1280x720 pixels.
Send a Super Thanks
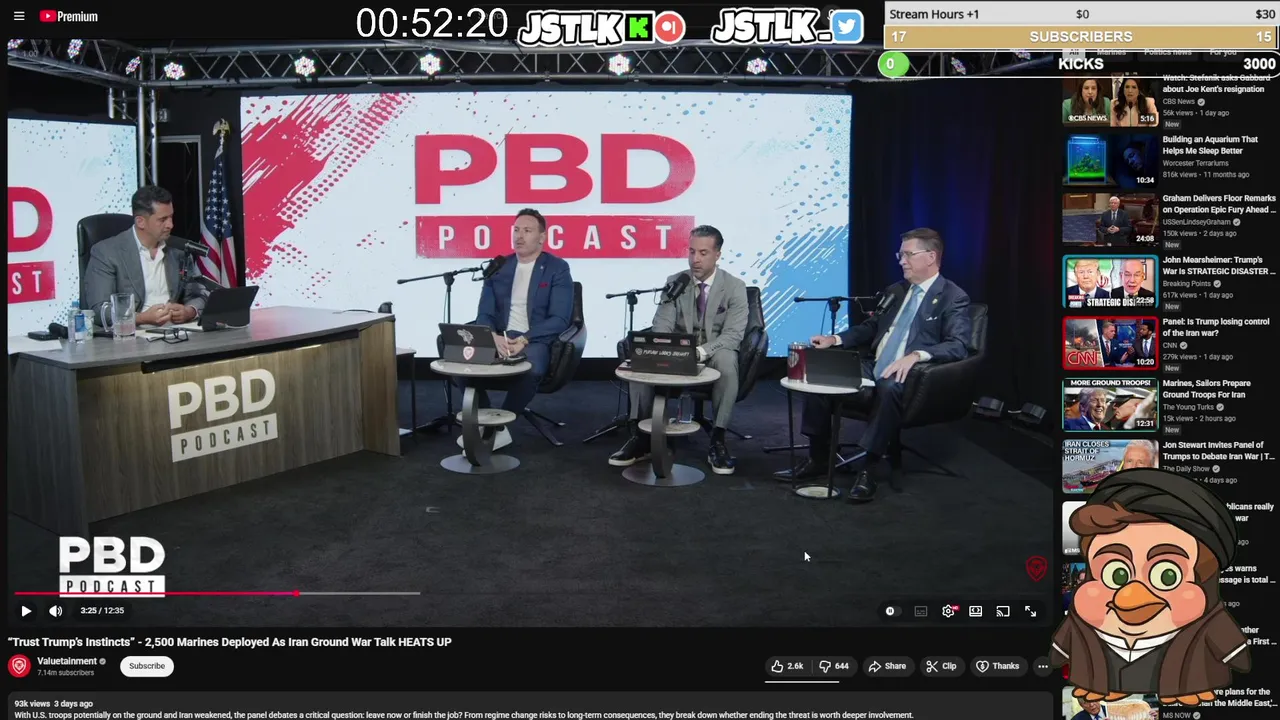click(998, 666)
